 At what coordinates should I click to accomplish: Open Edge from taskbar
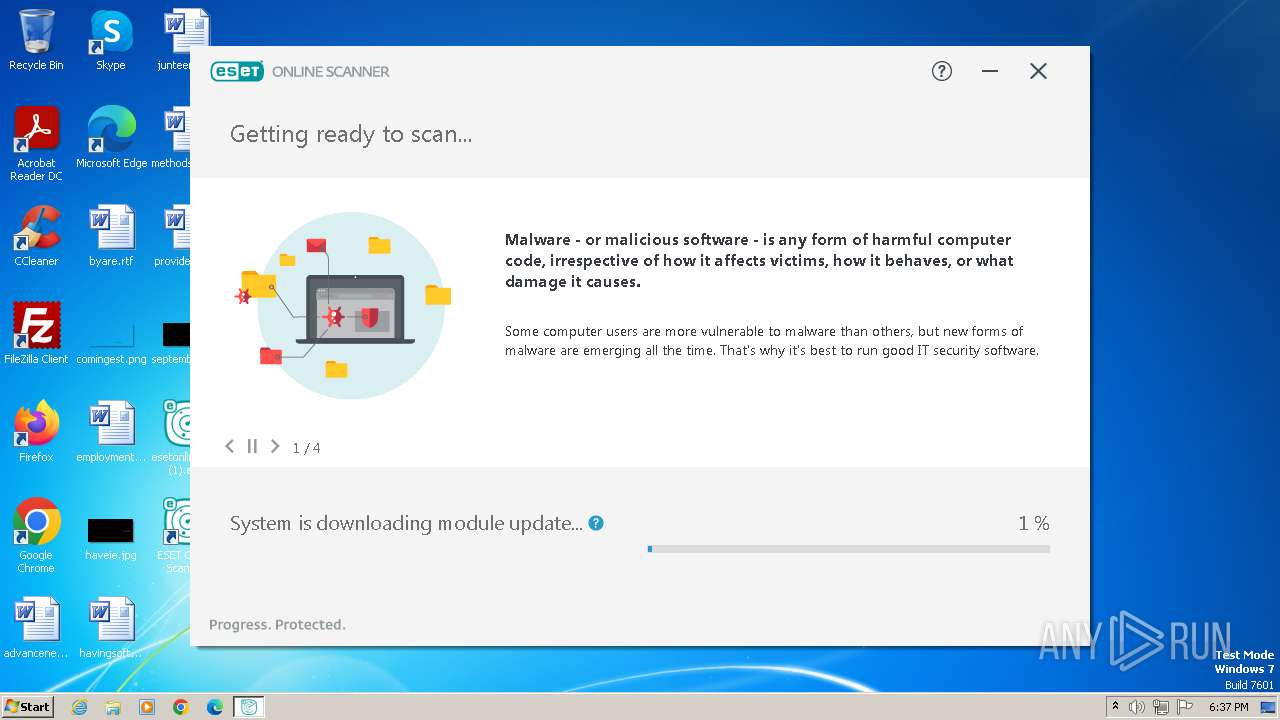click(x=215, y=707)
